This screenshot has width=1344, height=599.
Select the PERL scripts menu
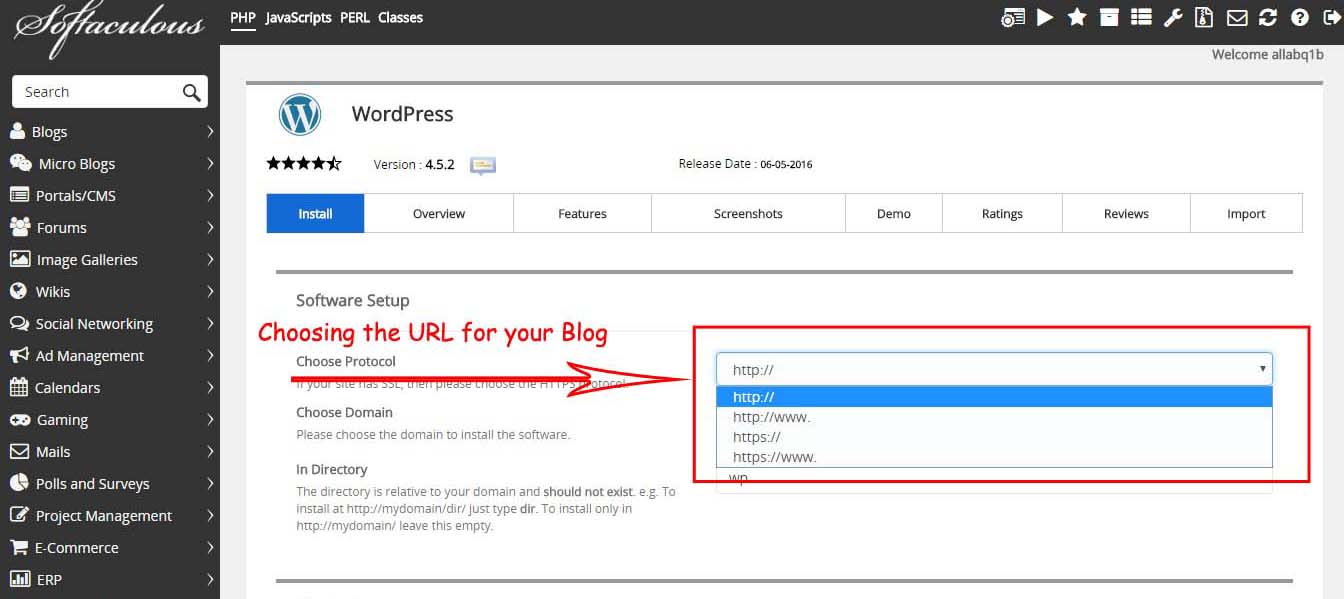(355, 17)
